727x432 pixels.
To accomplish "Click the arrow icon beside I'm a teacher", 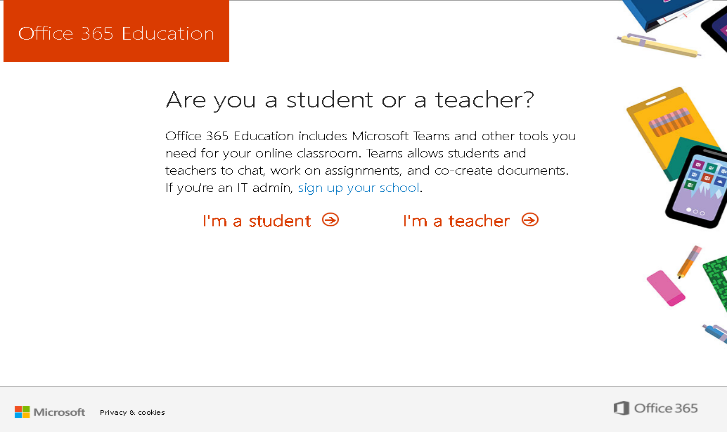I will coord(530,220).
